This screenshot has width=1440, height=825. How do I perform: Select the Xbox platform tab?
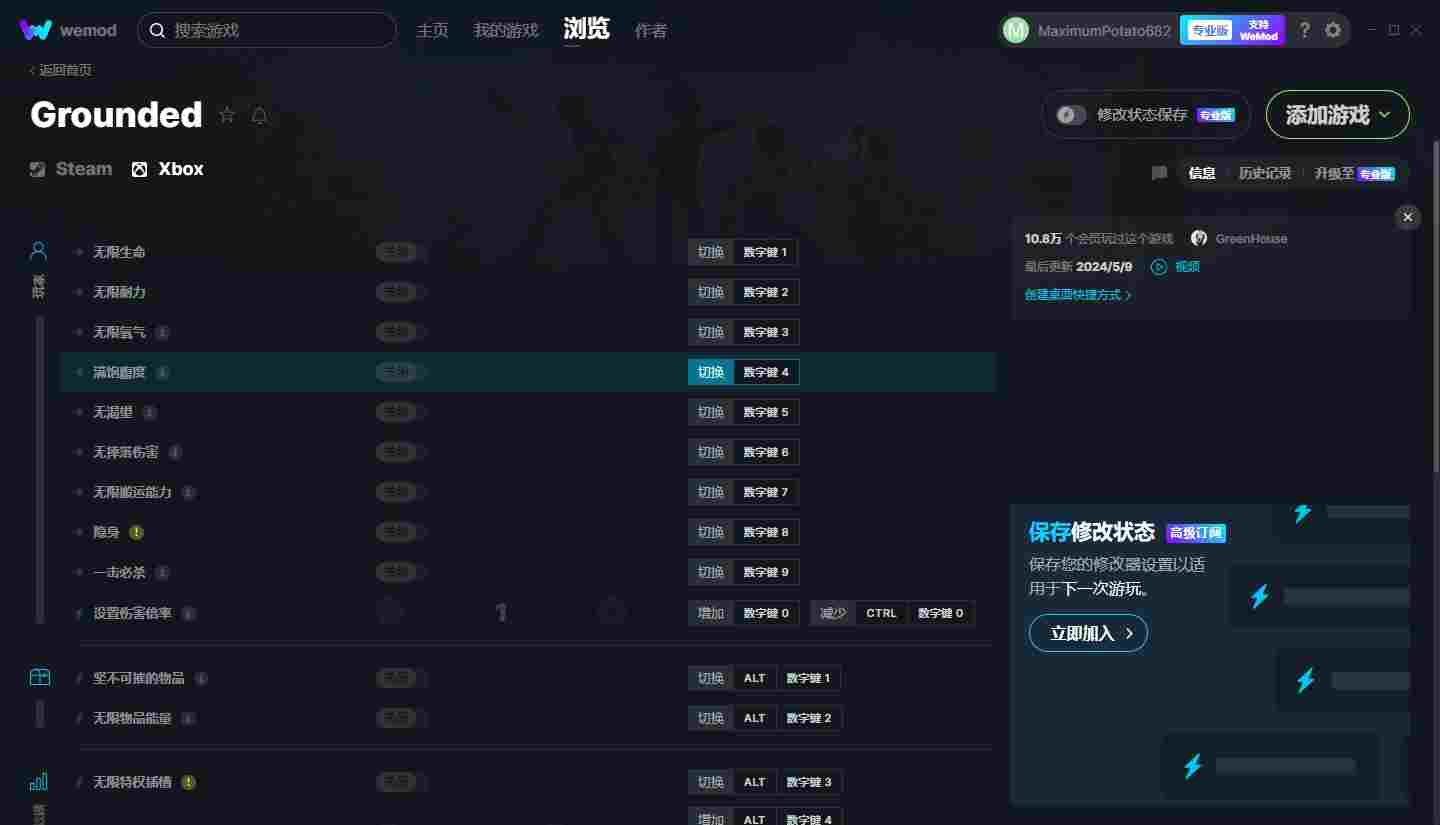pyautogui.click(x=167, y=169)
